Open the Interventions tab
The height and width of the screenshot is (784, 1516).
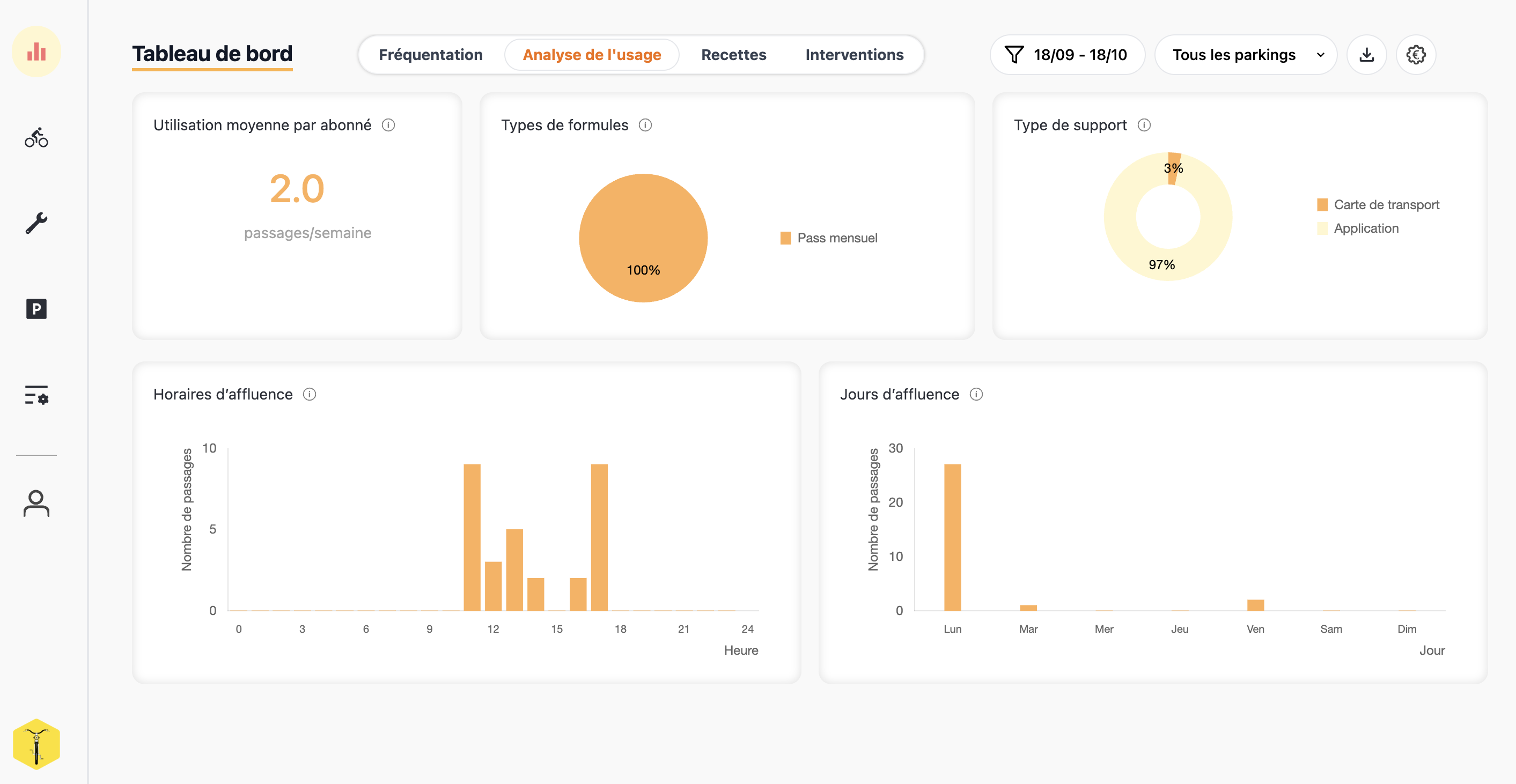[x=854, y=55]
